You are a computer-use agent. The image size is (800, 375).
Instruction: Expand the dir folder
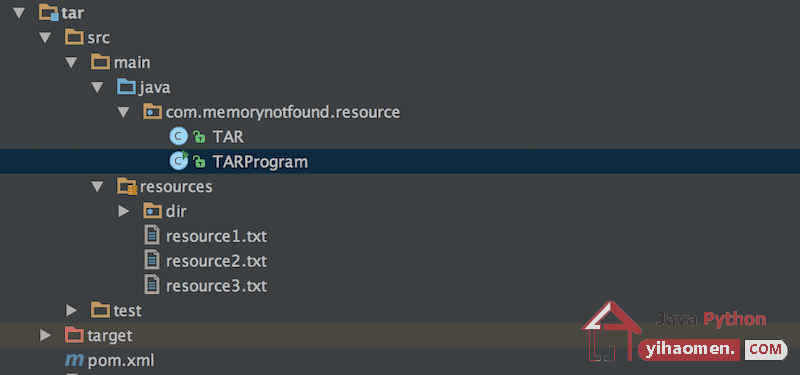(x=123, y=211)
